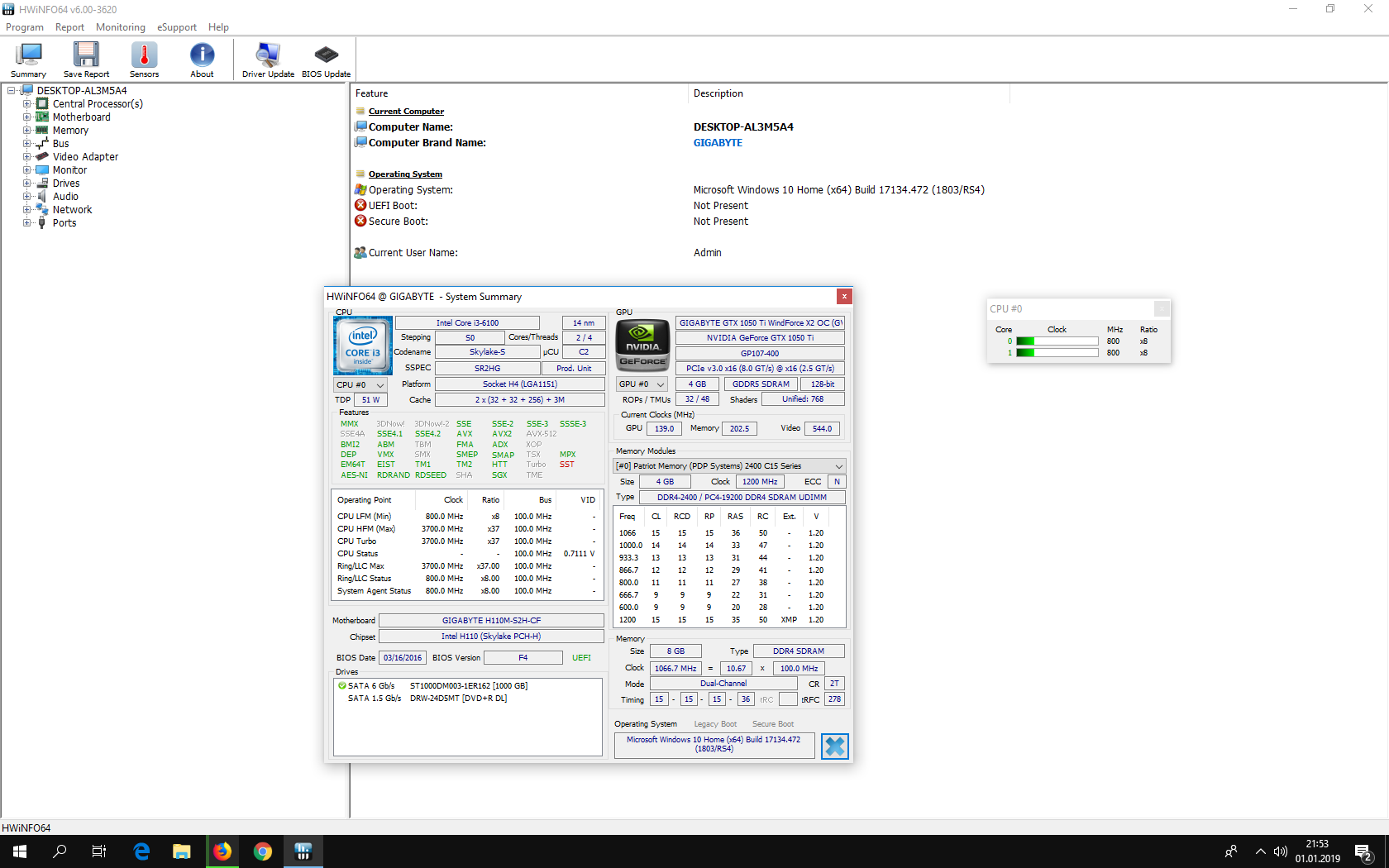Click the About info icon
The image size is (1389, 868).
pos(202,60)
